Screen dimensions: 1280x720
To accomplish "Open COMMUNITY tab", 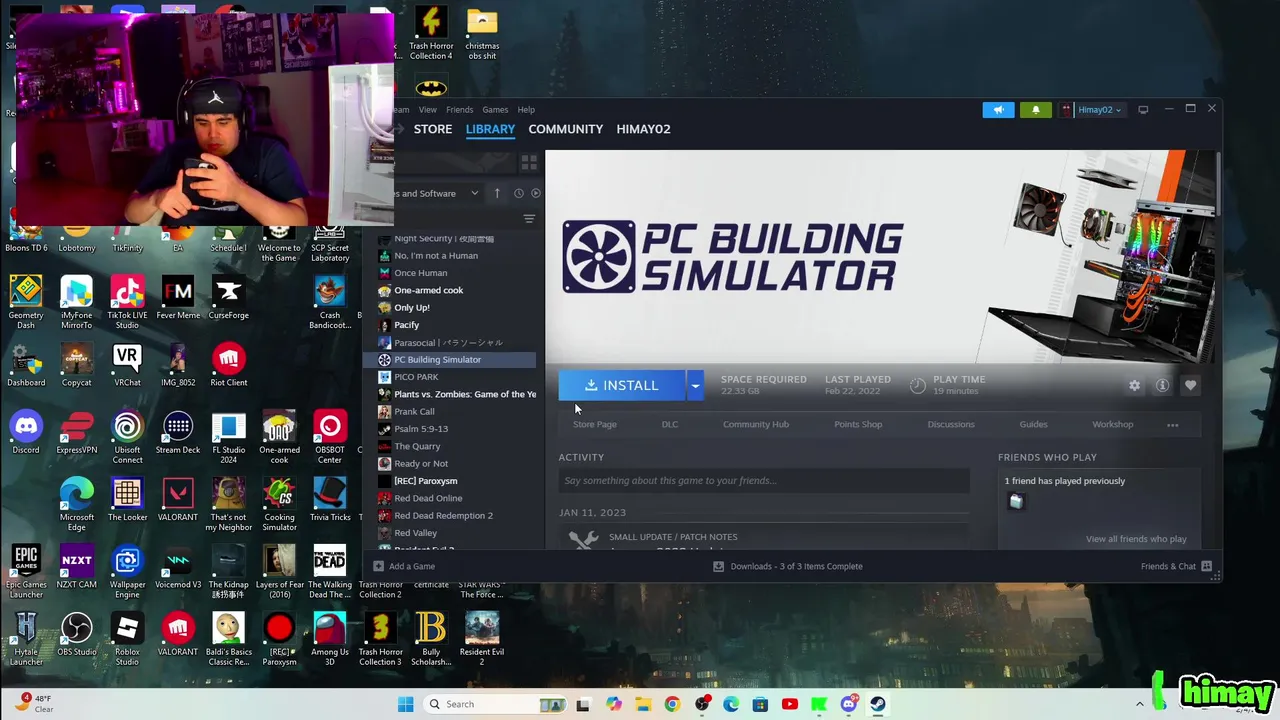I will point(565,129).
